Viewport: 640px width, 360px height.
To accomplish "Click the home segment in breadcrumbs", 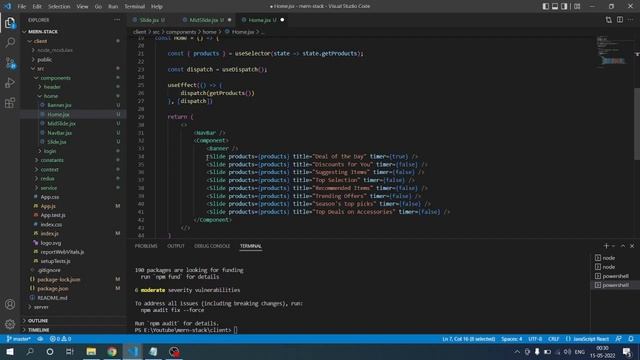I will (209, 31).
